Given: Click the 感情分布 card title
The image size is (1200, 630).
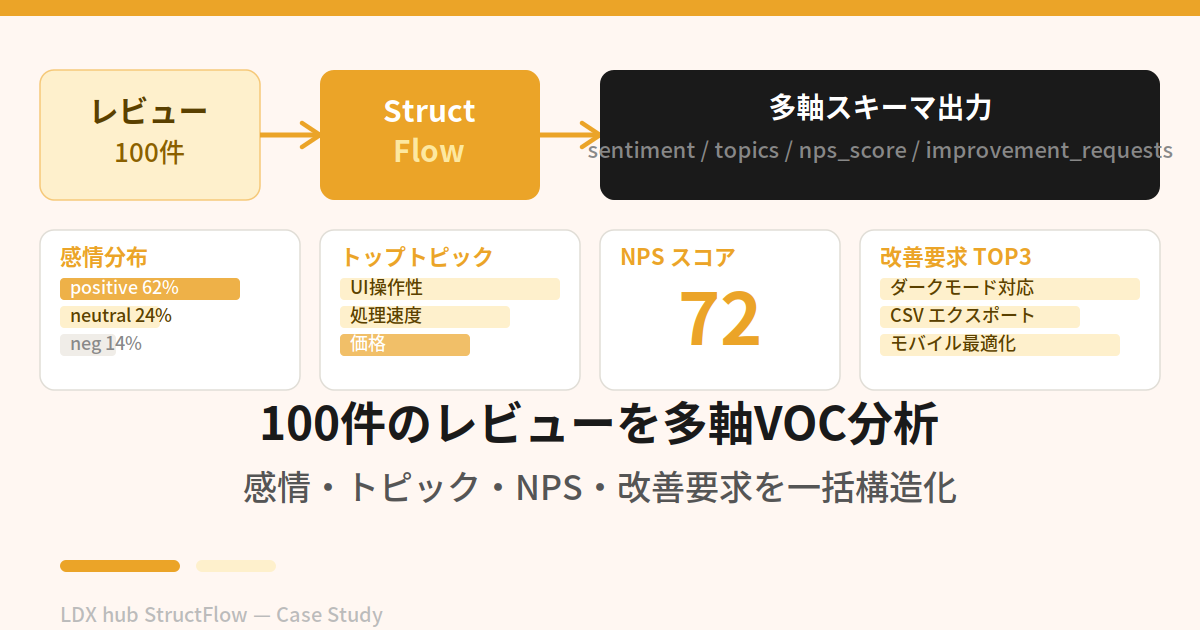Looking at the screenshot, I should click(x=104, y=257).
